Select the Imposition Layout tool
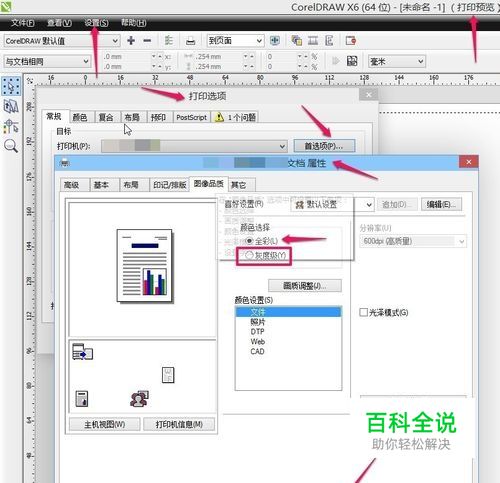Screen dimensions: 500x483 11,106
